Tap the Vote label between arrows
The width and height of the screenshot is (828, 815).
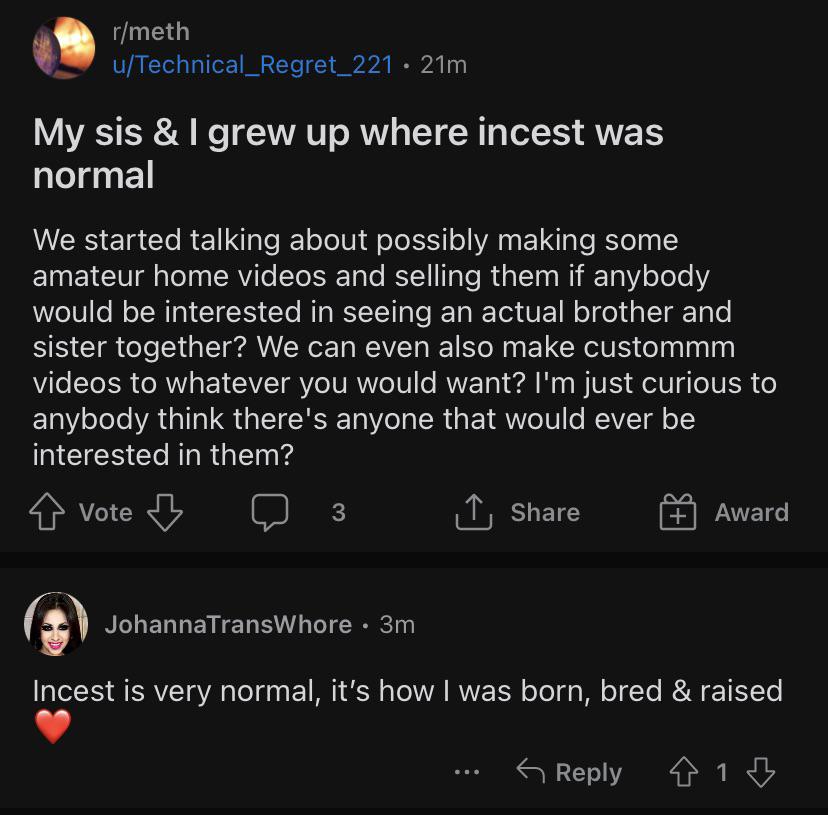105,513
